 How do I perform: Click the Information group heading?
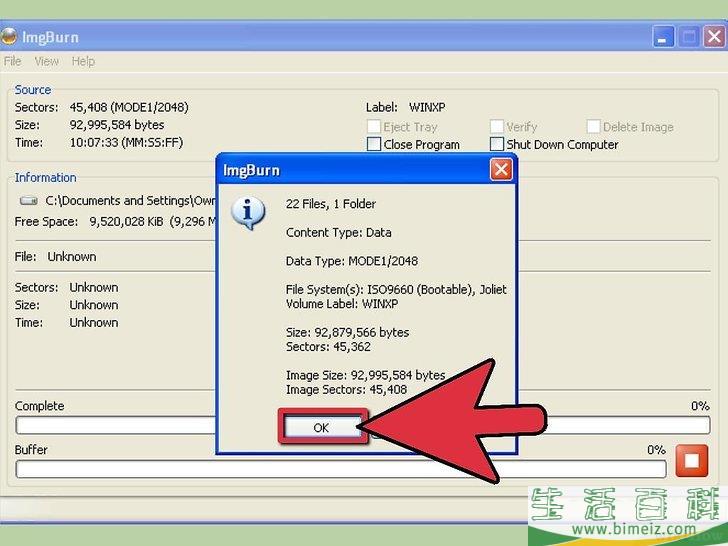coord(46,178)
